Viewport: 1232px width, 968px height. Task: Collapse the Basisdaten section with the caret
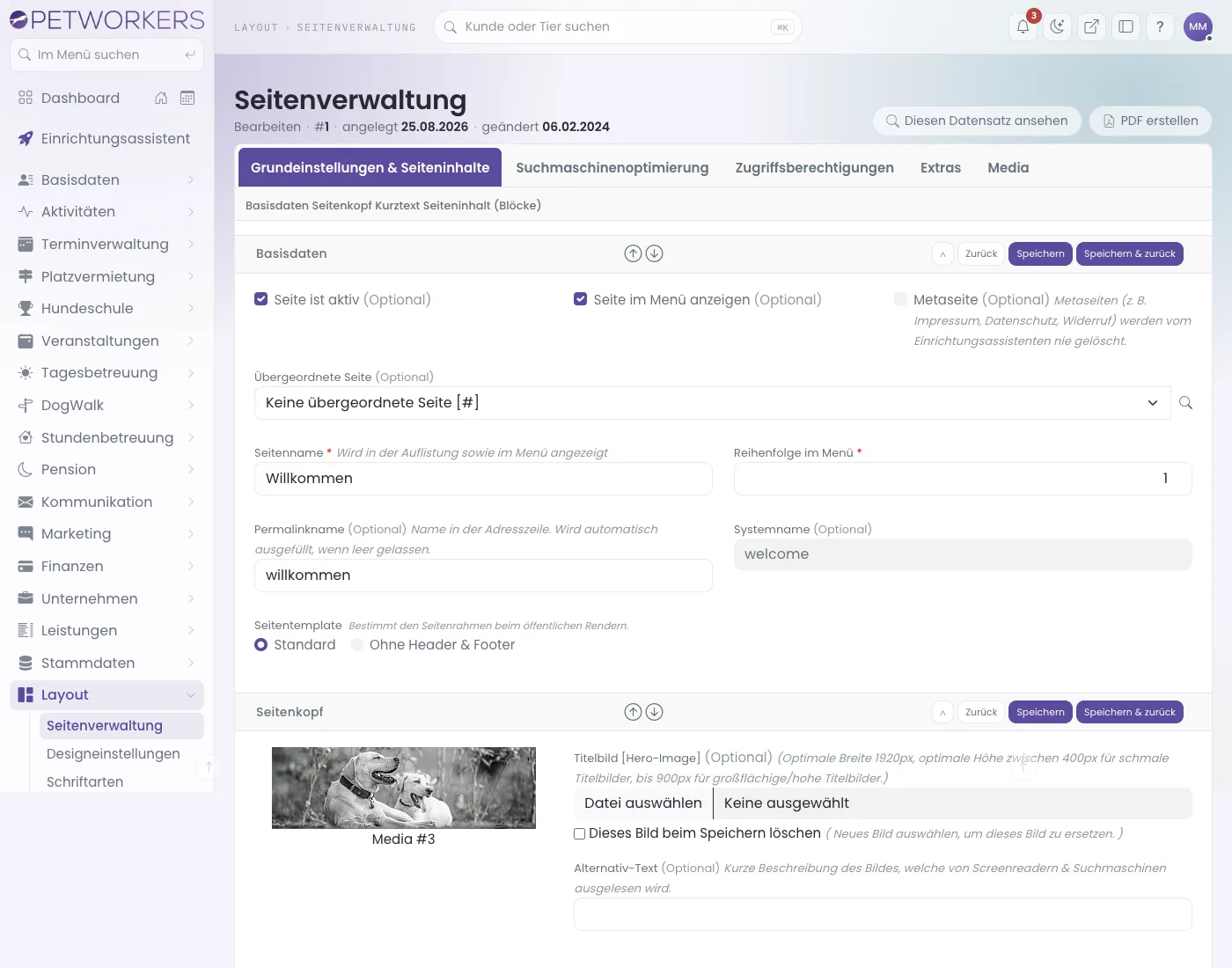(942, 253)
